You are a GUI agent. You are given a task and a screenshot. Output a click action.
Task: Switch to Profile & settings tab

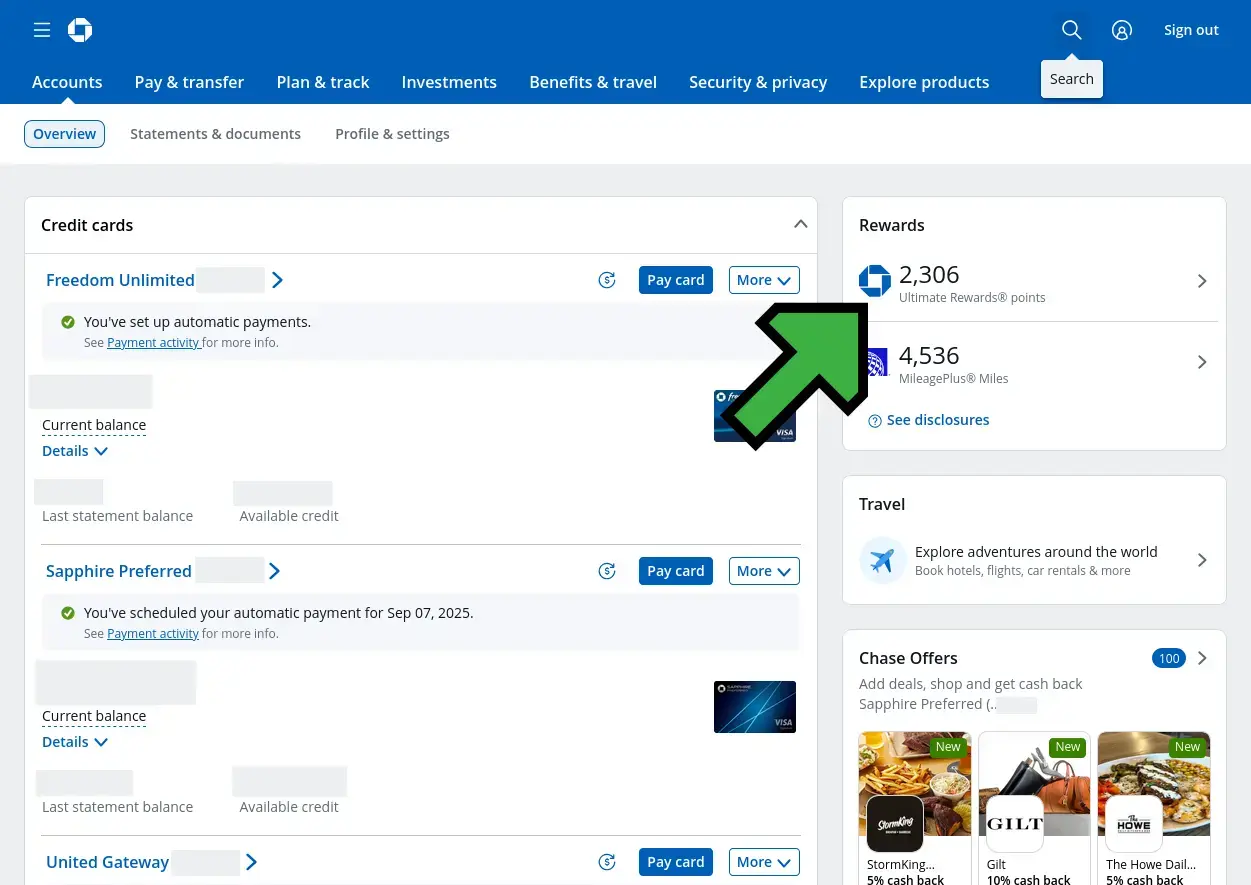point(392,134)
